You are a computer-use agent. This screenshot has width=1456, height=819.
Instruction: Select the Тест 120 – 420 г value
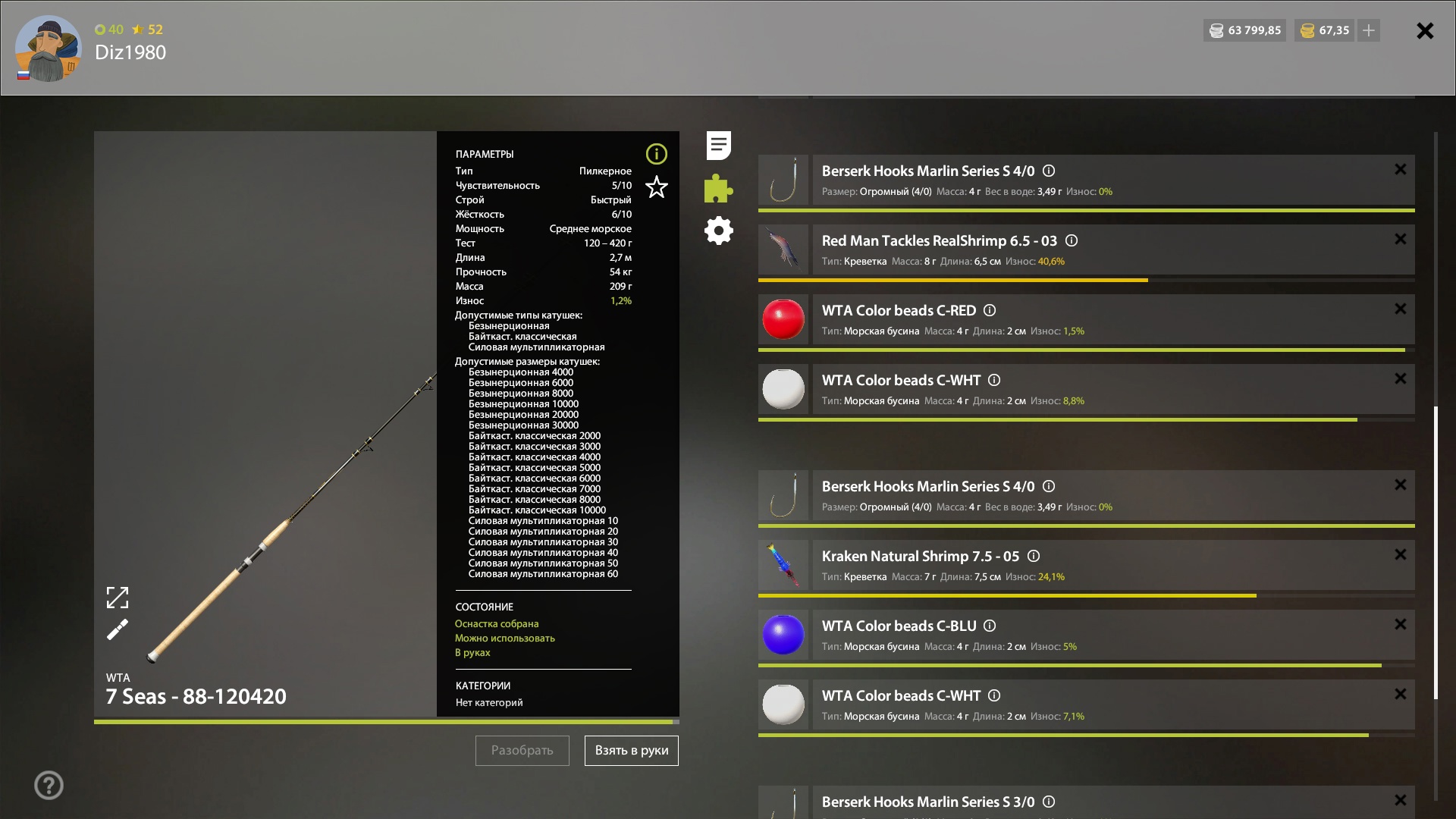point(607,243)
